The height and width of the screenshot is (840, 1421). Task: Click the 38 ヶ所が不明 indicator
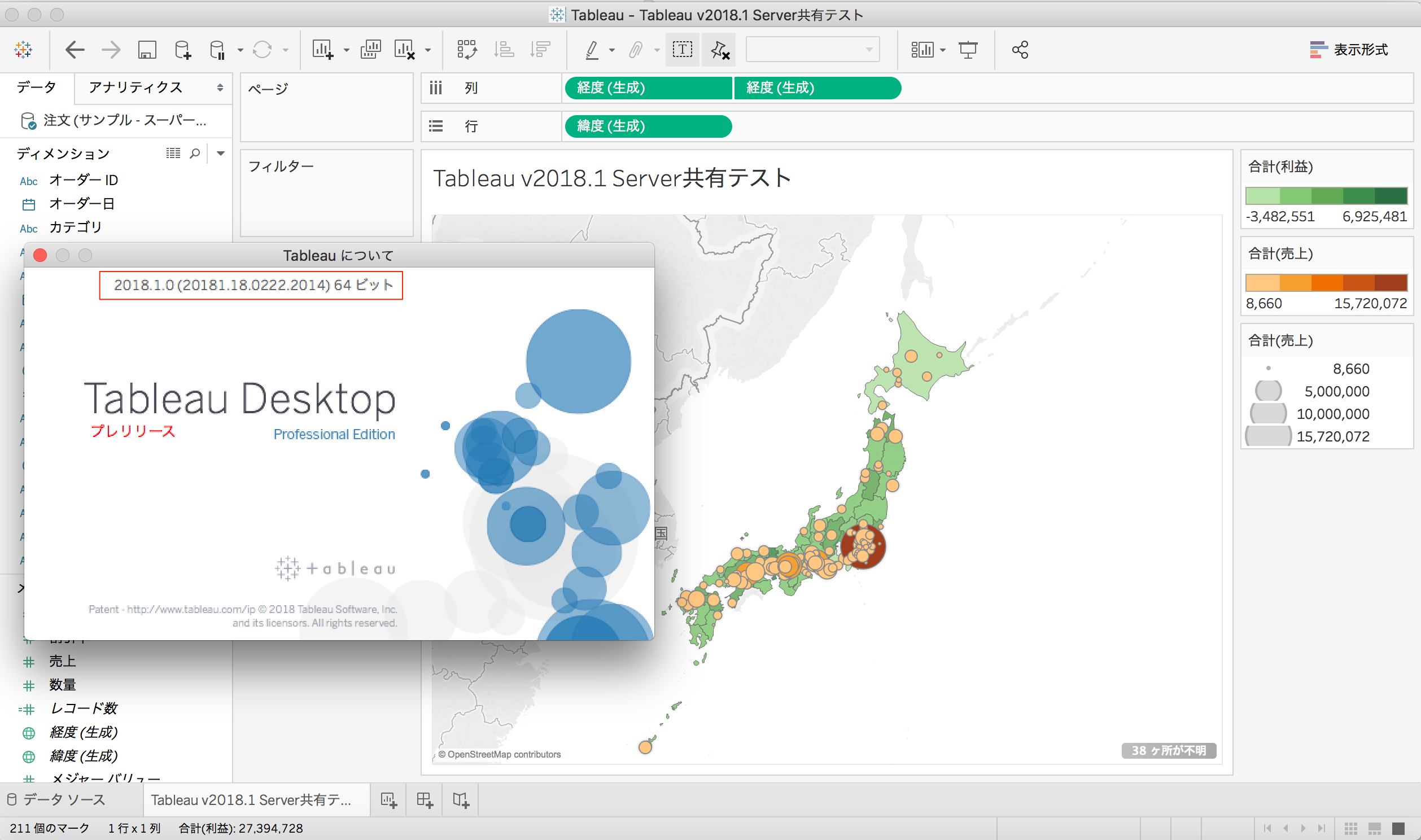1168,751
